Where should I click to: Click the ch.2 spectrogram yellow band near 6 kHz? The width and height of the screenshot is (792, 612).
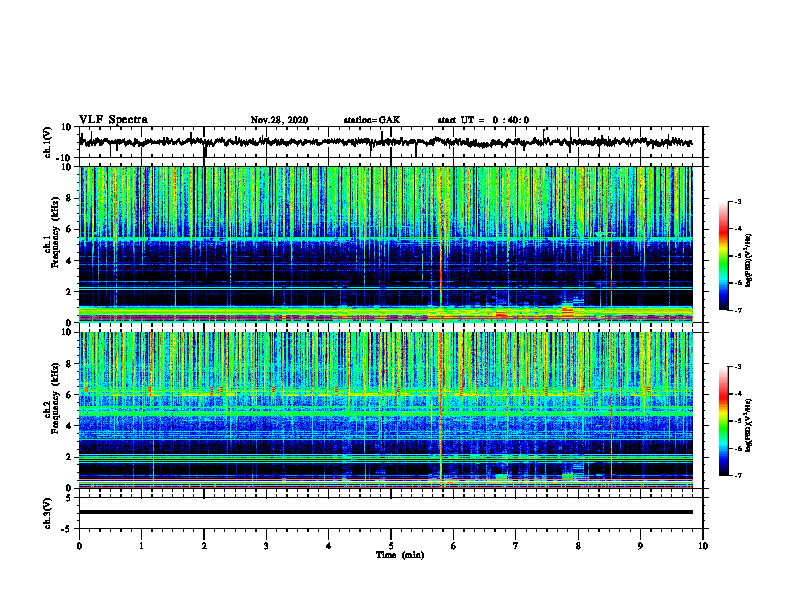pyautogui.click(x=385, y=393)
